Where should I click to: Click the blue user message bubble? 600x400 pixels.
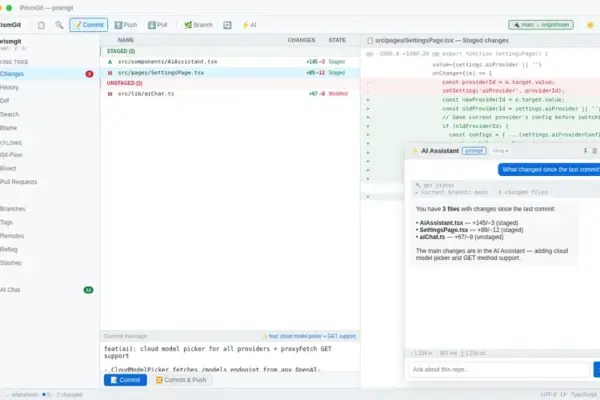(549, 170)
